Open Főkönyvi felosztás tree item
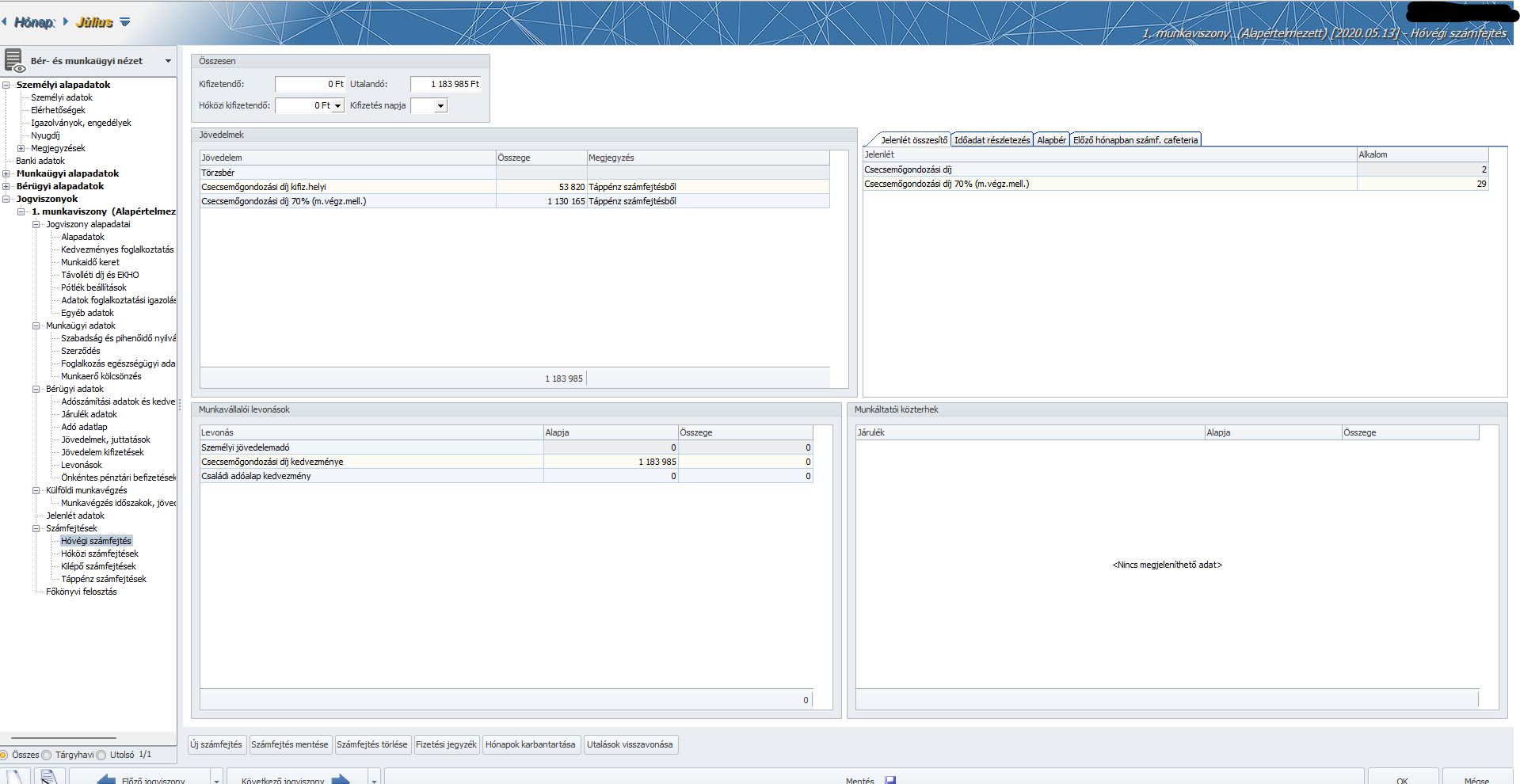This screenshot has height=784, width=1520. coord(82,592)
